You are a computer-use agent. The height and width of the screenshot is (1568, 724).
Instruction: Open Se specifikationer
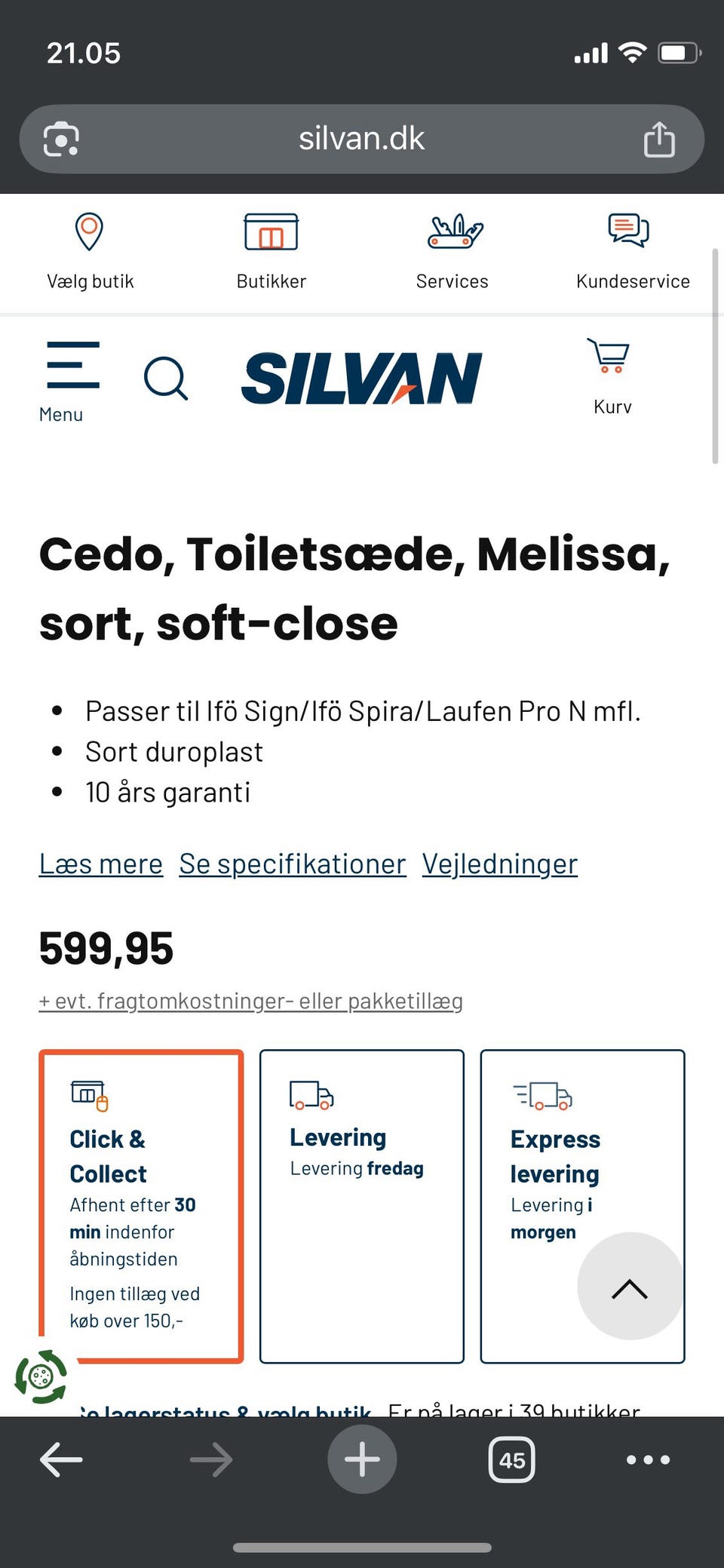[292, 864]
